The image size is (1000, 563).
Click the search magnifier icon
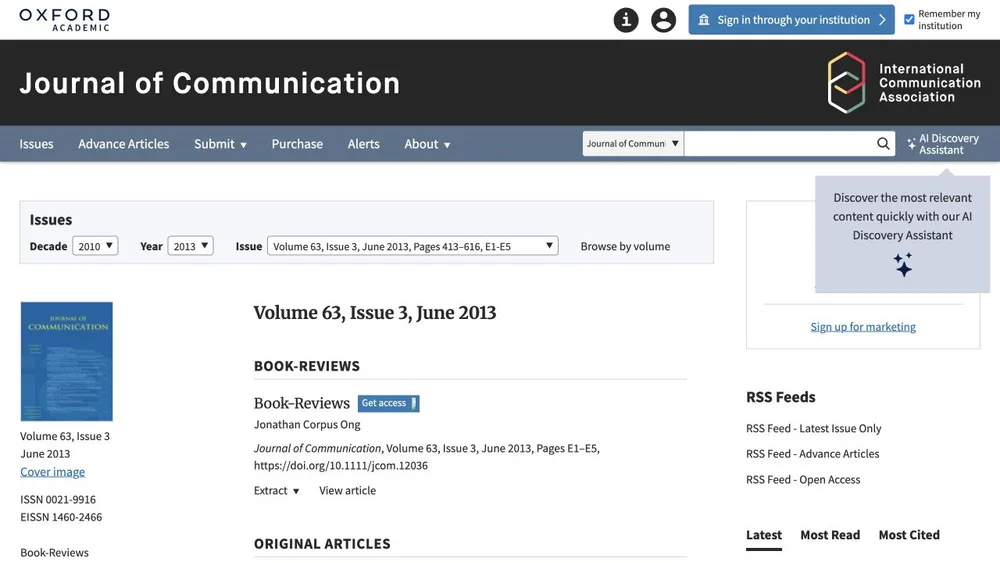coord(883,143)
